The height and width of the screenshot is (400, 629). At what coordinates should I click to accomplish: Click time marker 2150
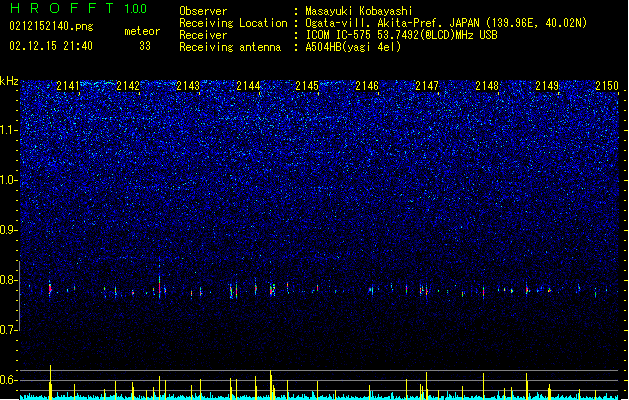tap(607, 86)
